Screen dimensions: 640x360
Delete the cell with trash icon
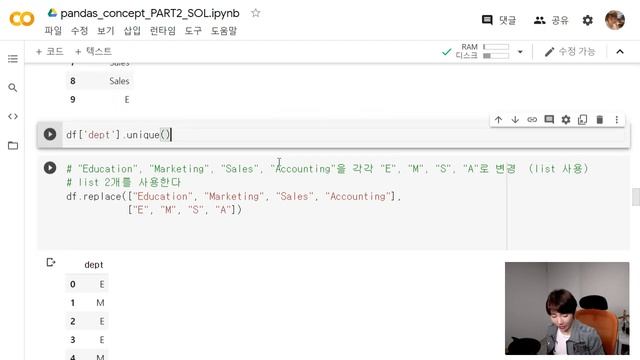[x=600, y=120]
